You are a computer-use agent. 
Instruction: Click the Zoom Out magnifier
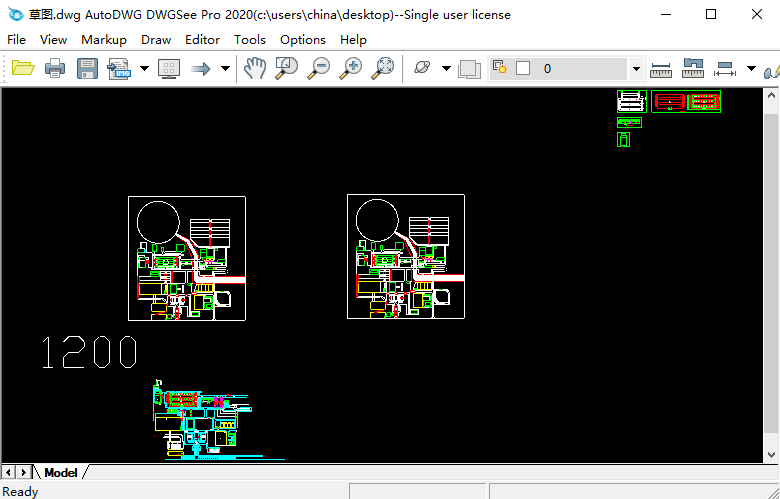tap(319, 68)
